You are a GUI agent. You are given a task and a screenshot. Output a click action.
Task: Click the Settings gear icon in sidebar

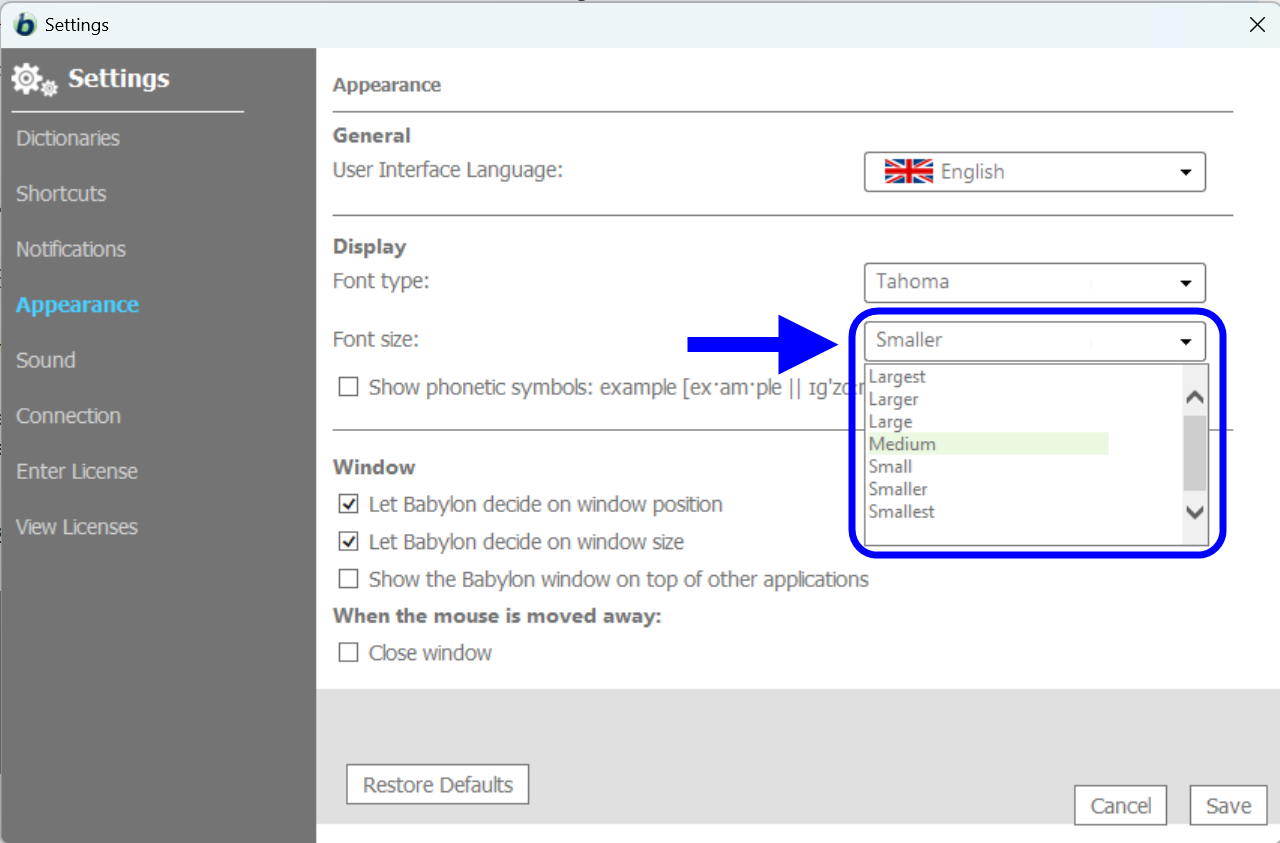(x=35, y=80)
